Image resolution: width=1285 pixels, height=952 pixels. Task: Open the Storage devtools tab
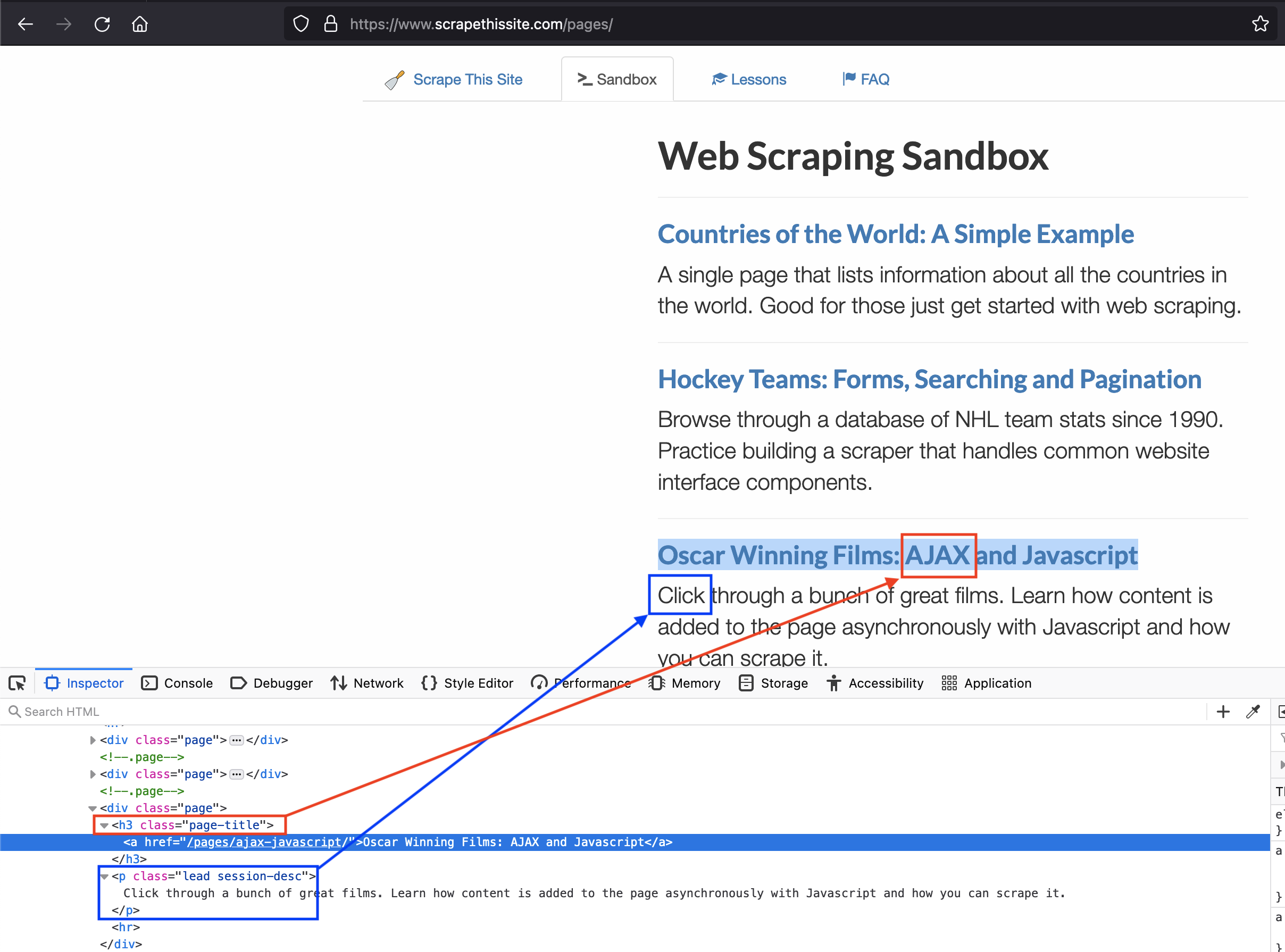pyautogui.click(x=773, y=683)
